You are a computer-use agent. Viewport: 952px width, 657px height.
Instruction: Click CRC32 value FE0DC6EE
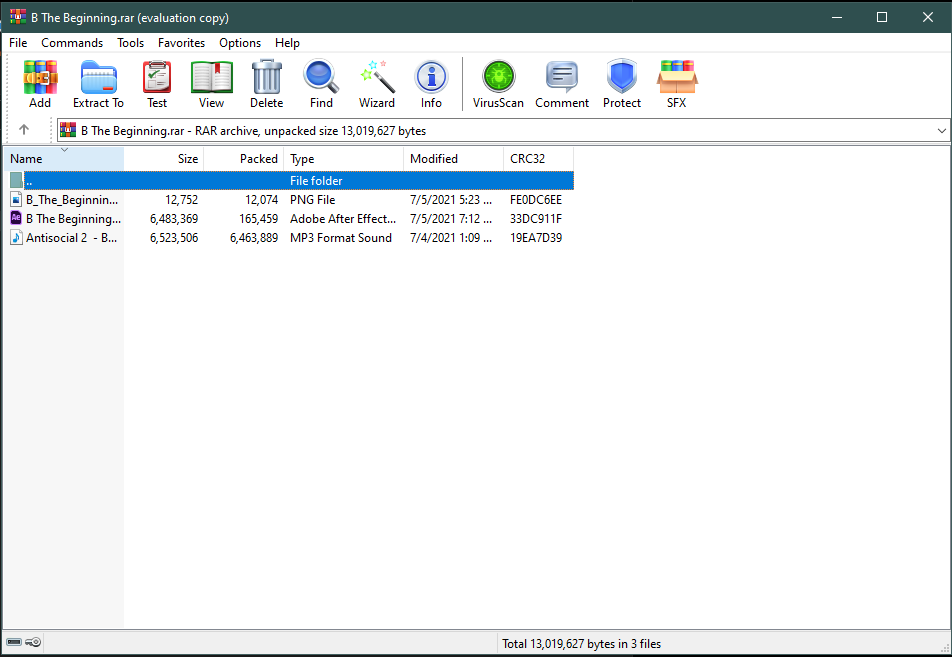click(536, 200)
